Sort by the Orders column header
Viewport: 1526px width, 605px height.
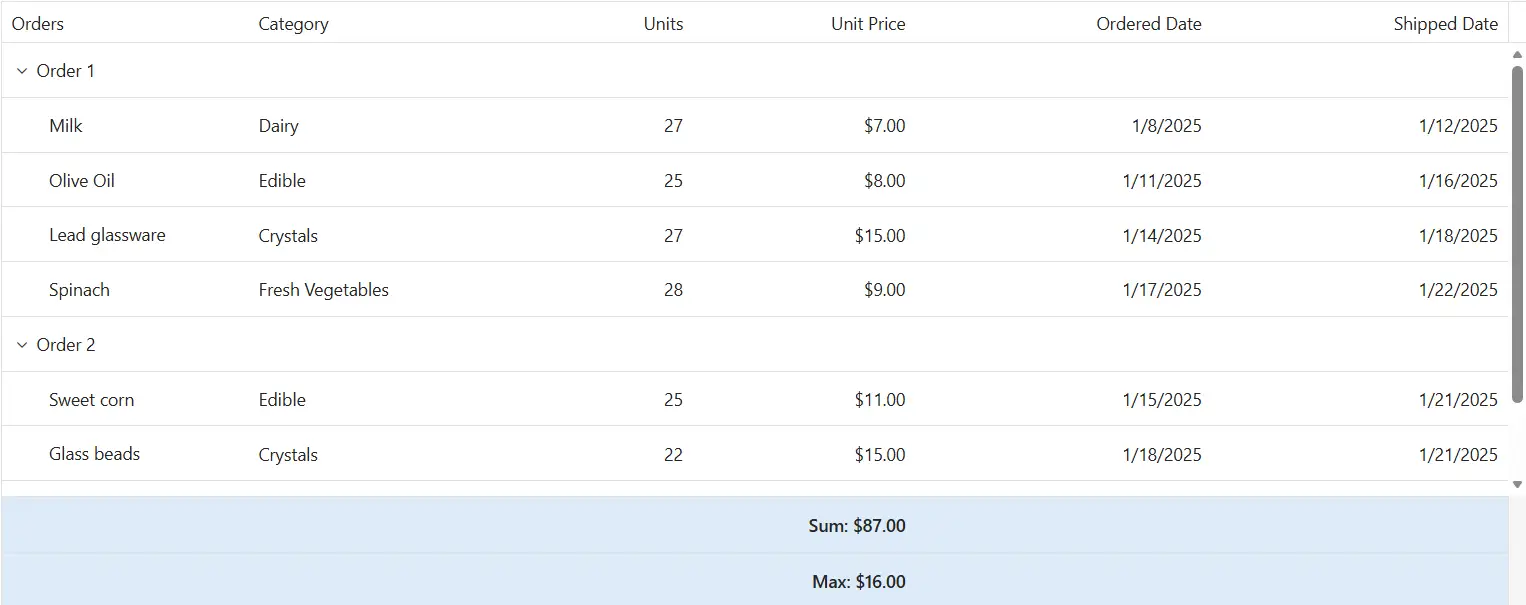(38, 24)
